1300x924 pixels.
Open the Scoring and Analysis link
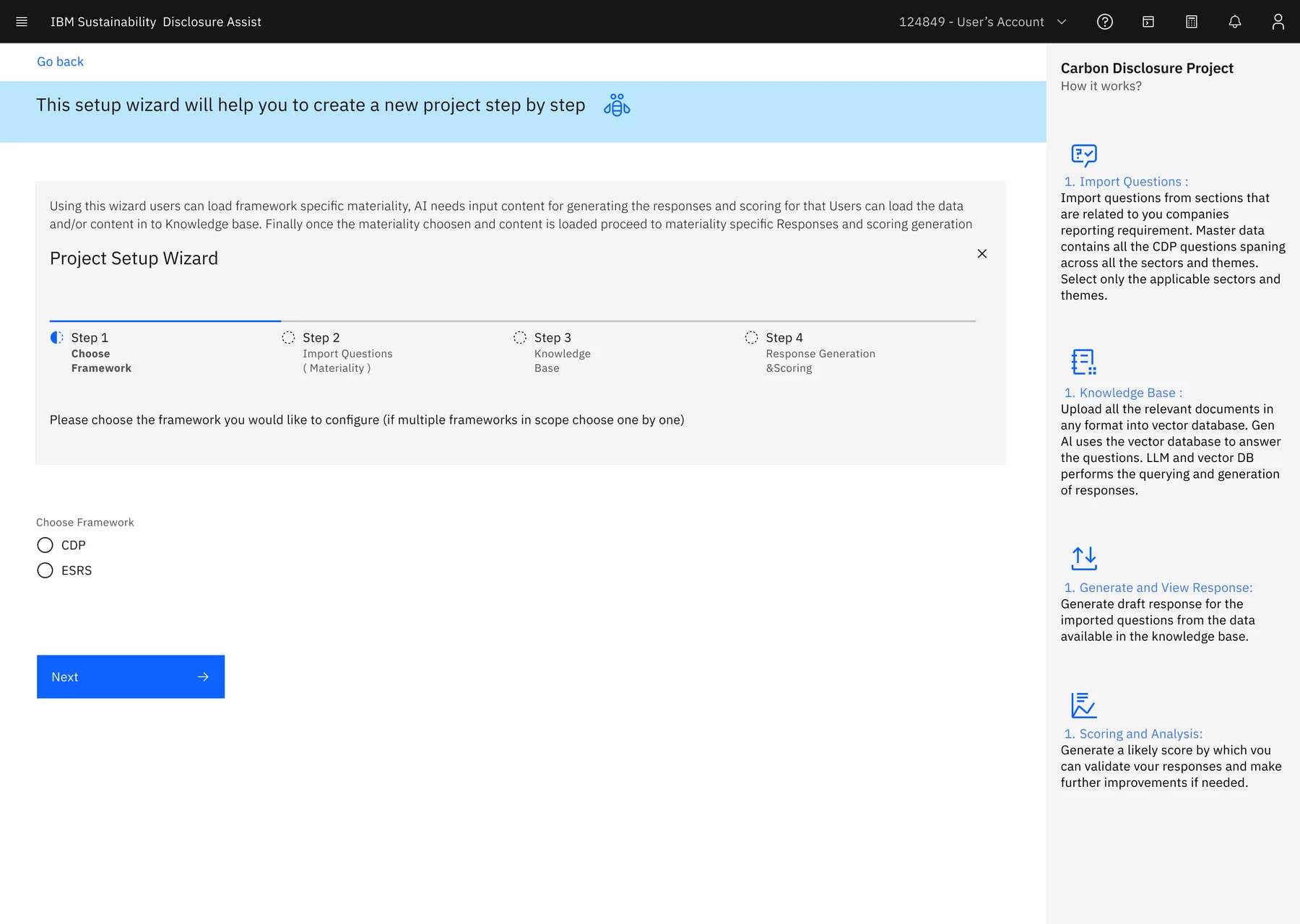coord(1133,733)
